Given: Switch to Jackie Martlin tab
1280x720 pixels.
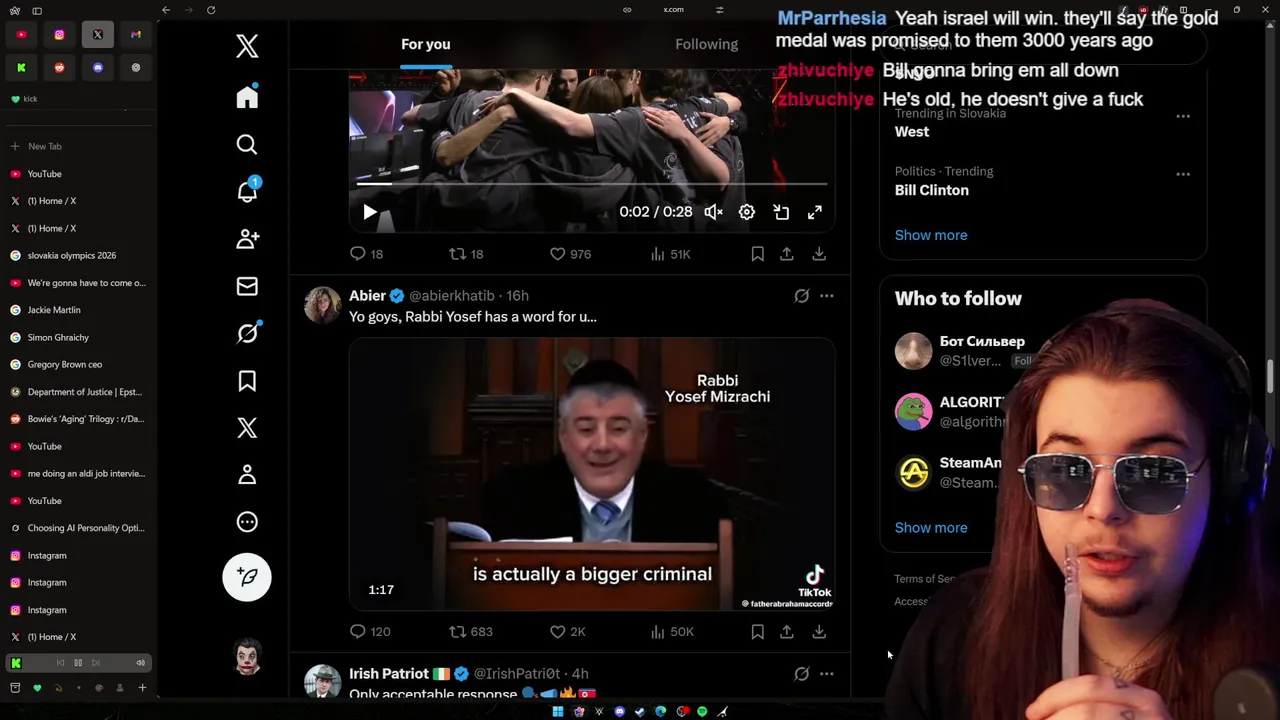Looking at the screenshot, I should tap(78, 310).
